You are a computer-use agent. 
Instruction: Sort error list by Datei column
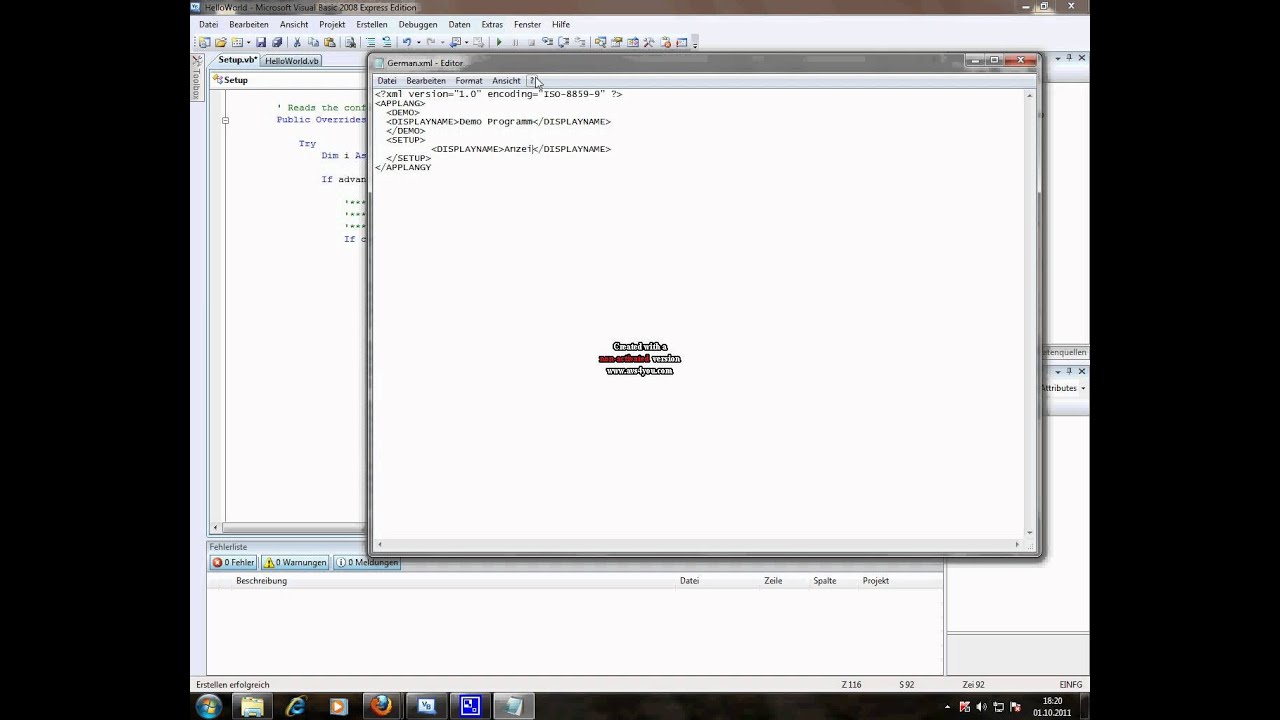[x=689, y=581]
